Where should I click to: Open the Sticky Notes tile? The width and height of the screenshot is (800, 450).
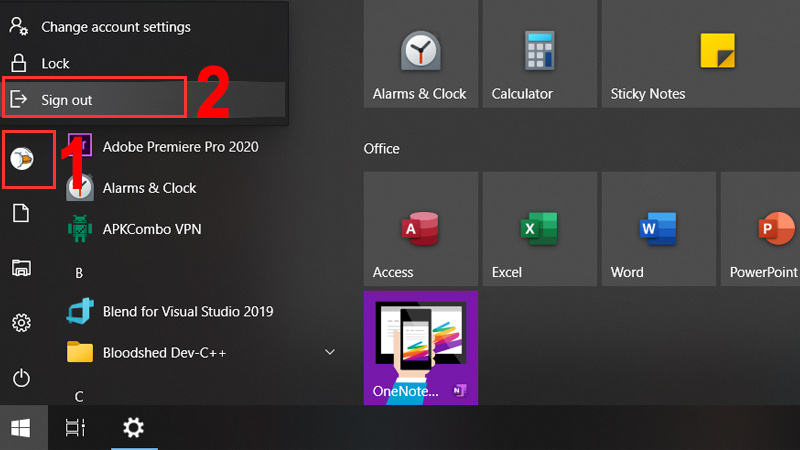(701, 54)
